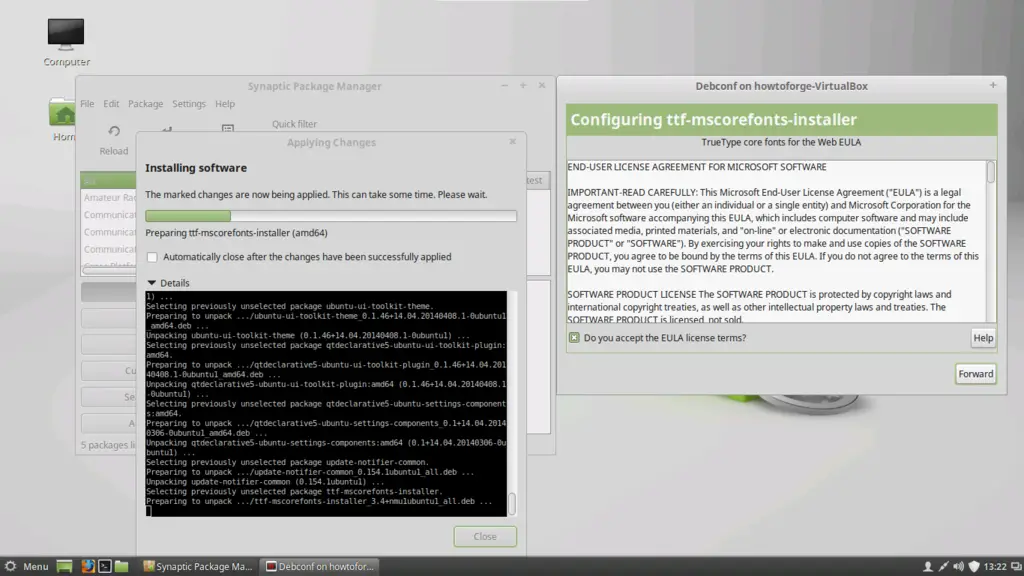Select Amateur Radio category in Synaptic list
Screen dimensions: 1024x576
click(109, 197)
